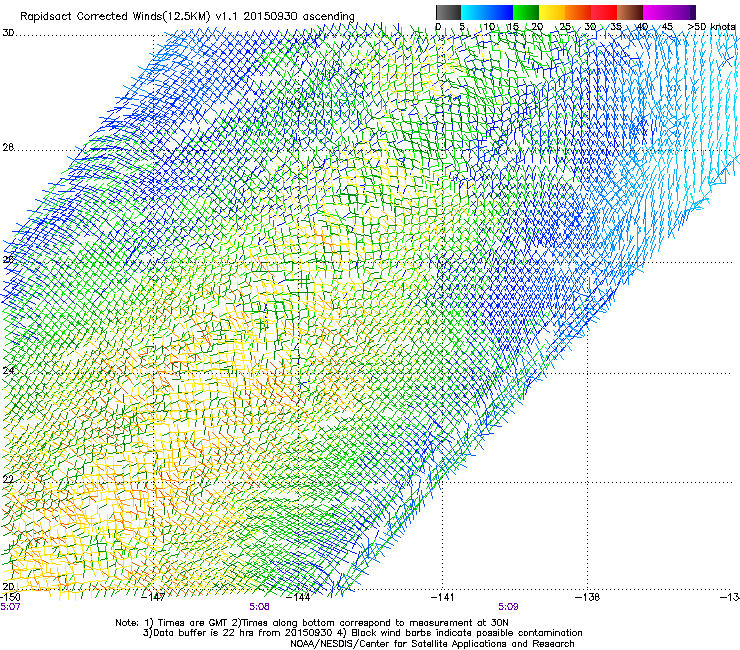
Task: Click the latitude axis label '22'
Action: (x=8, y=480)
